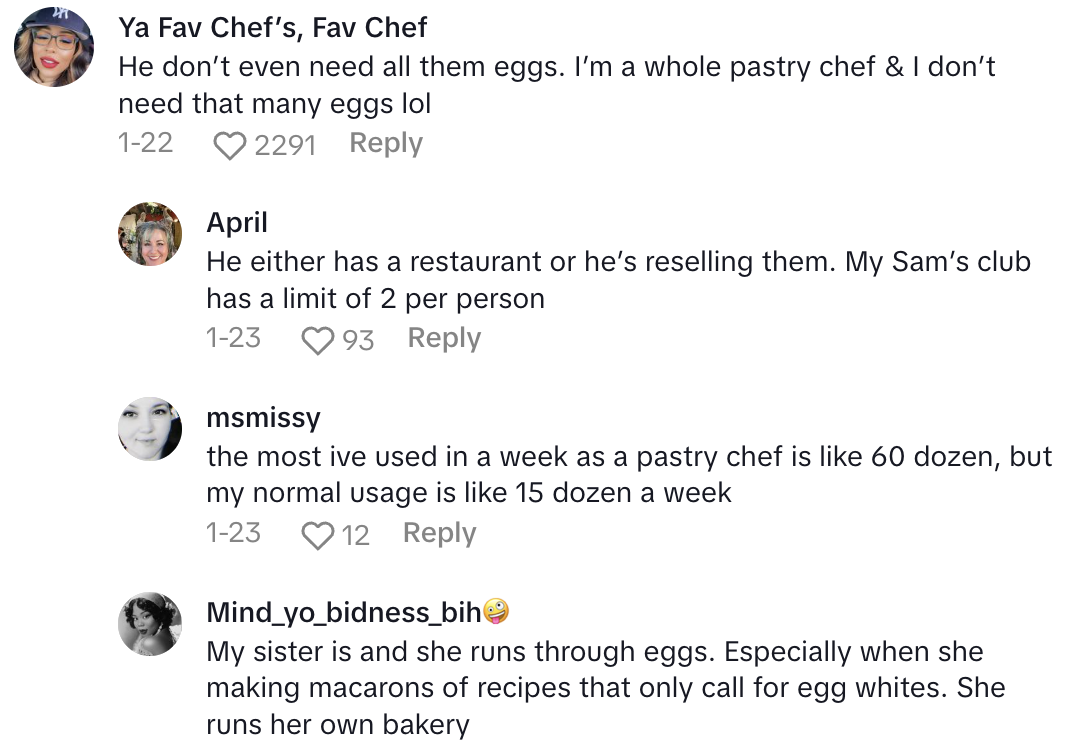This screenshot has height=746, width=1078.
Task: Click the 2291 likes count
Action: pyautogui.click(x=285, y=146)
